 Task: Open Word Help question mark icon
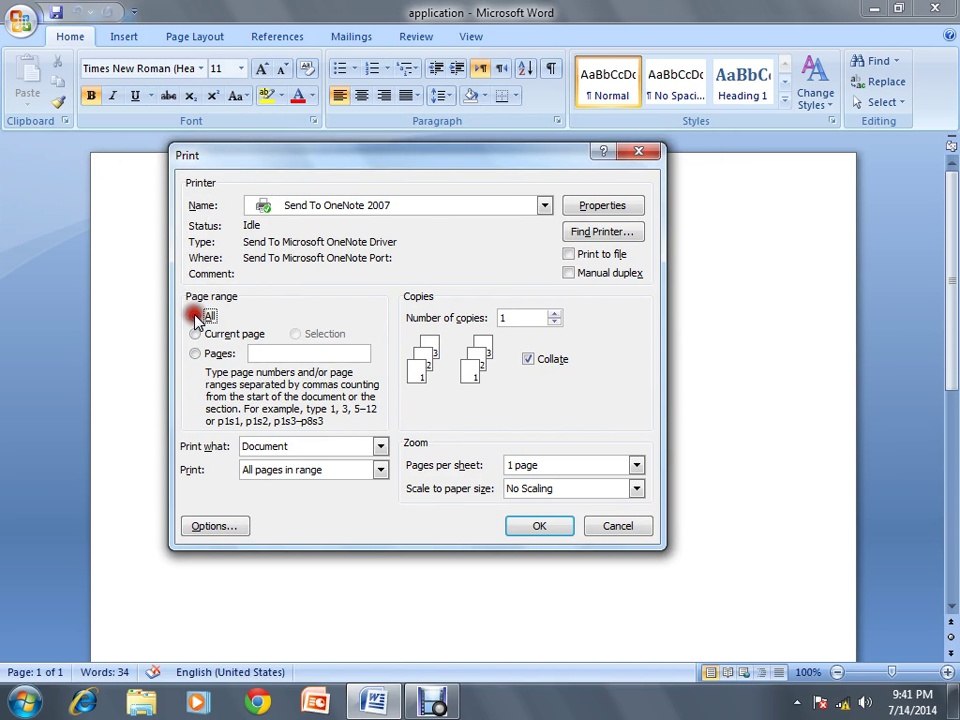[950, 36]
